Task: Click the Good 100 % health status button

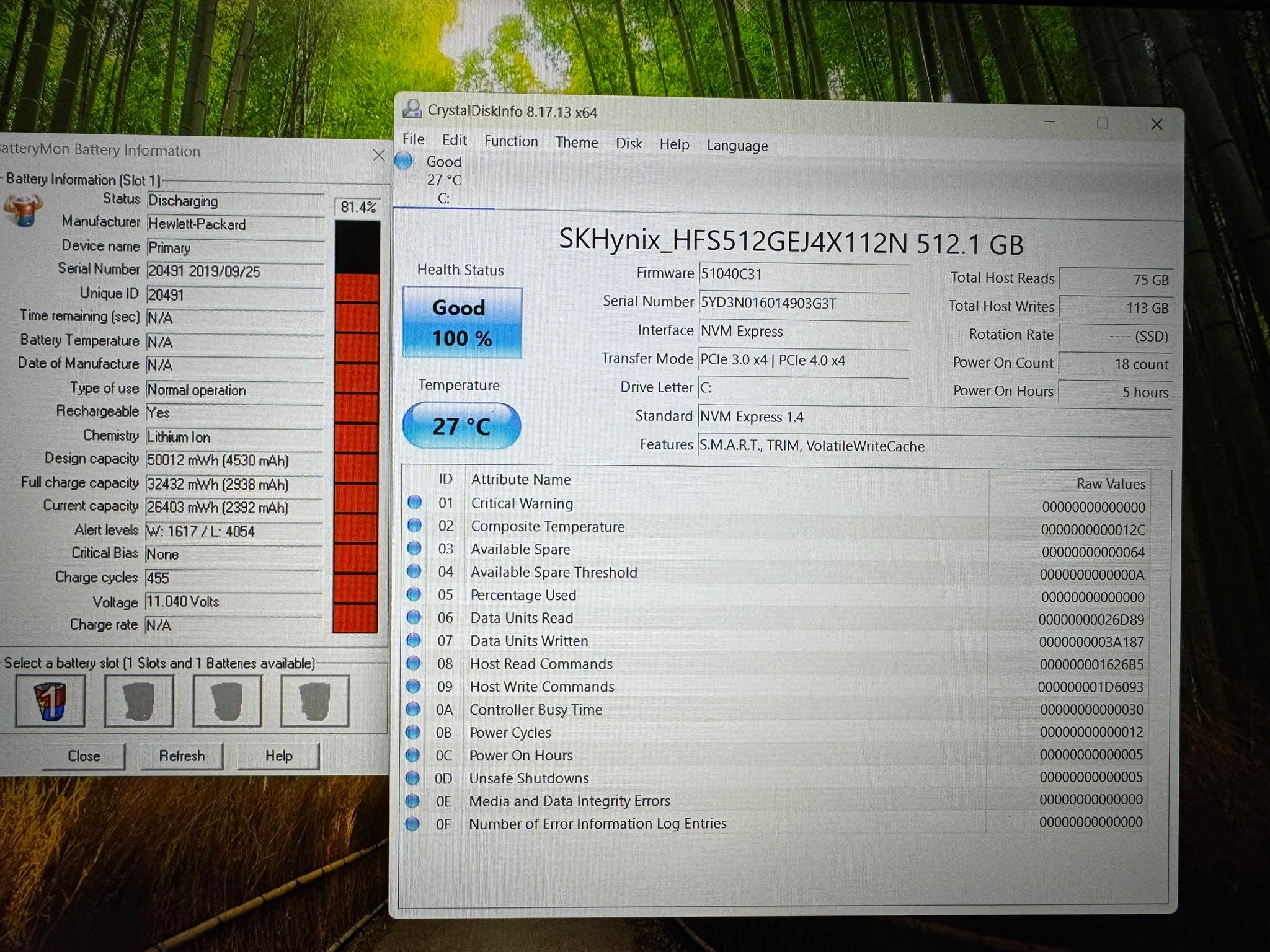Action: pos(462,322)
